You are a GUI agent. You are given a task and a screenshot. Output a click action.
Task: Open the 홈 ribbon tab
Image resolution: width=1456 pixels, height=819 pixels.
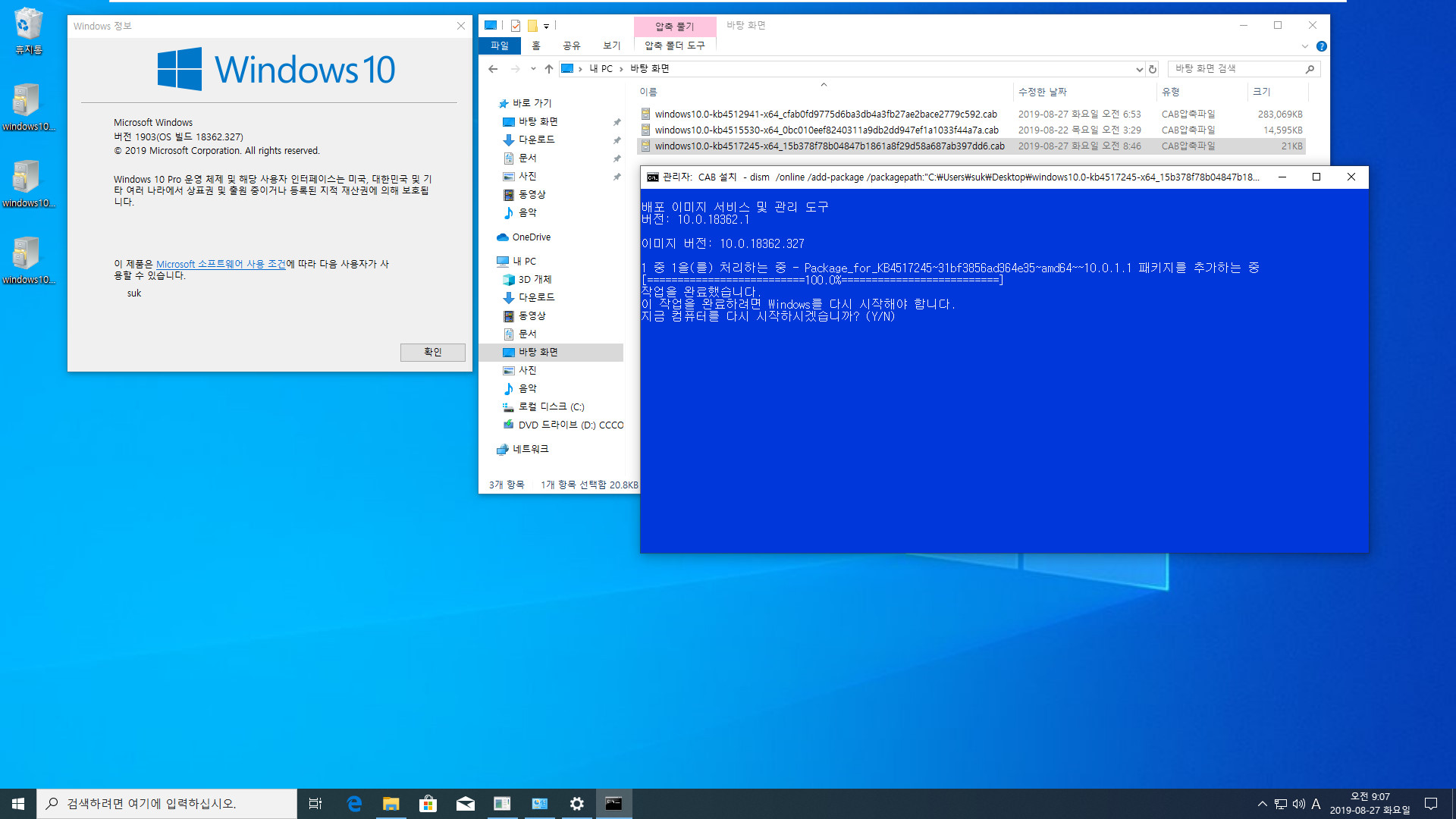pos(536,46)
